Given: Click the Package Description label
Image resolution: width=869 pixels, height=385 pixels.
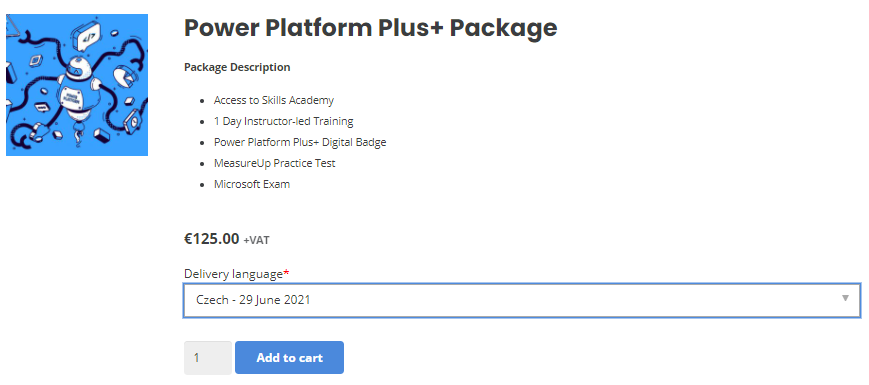Looking at the screenshot, I should tap(237, 68).
